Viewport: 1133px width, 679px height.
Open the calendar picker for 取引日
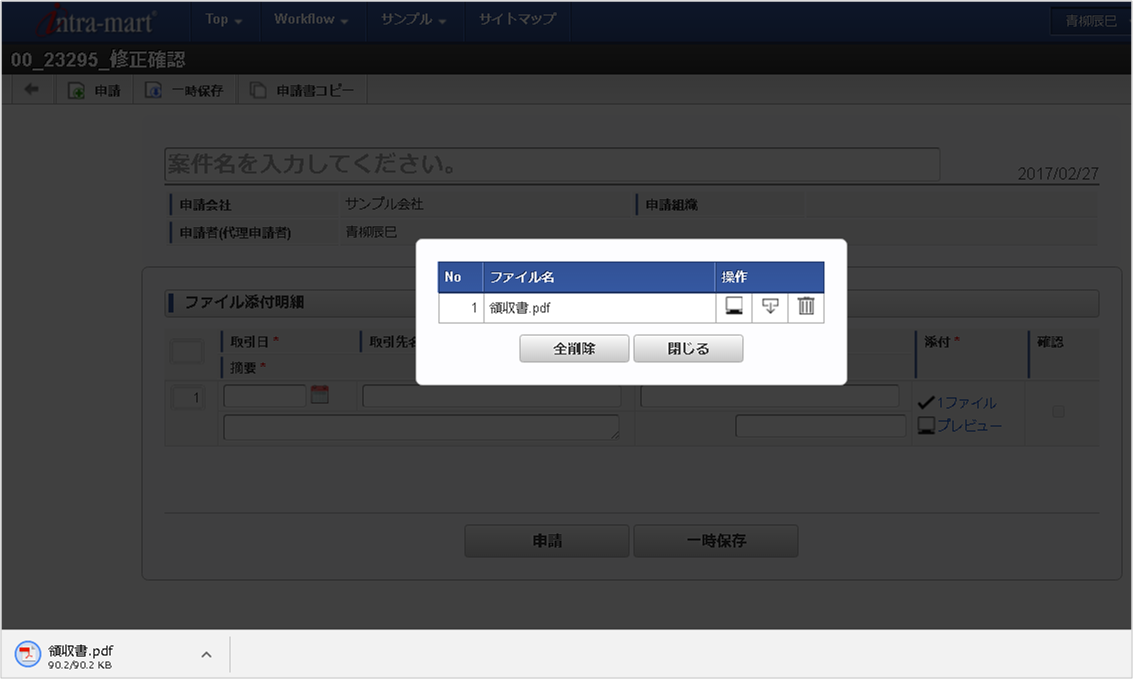click(x=320, y=397)
